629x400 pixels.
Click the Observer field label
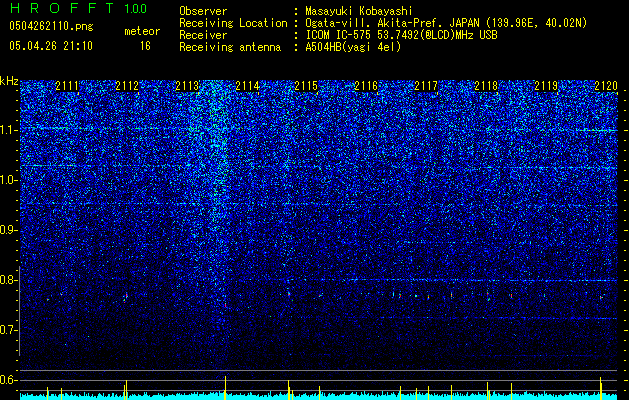click(x=203, y=11)
